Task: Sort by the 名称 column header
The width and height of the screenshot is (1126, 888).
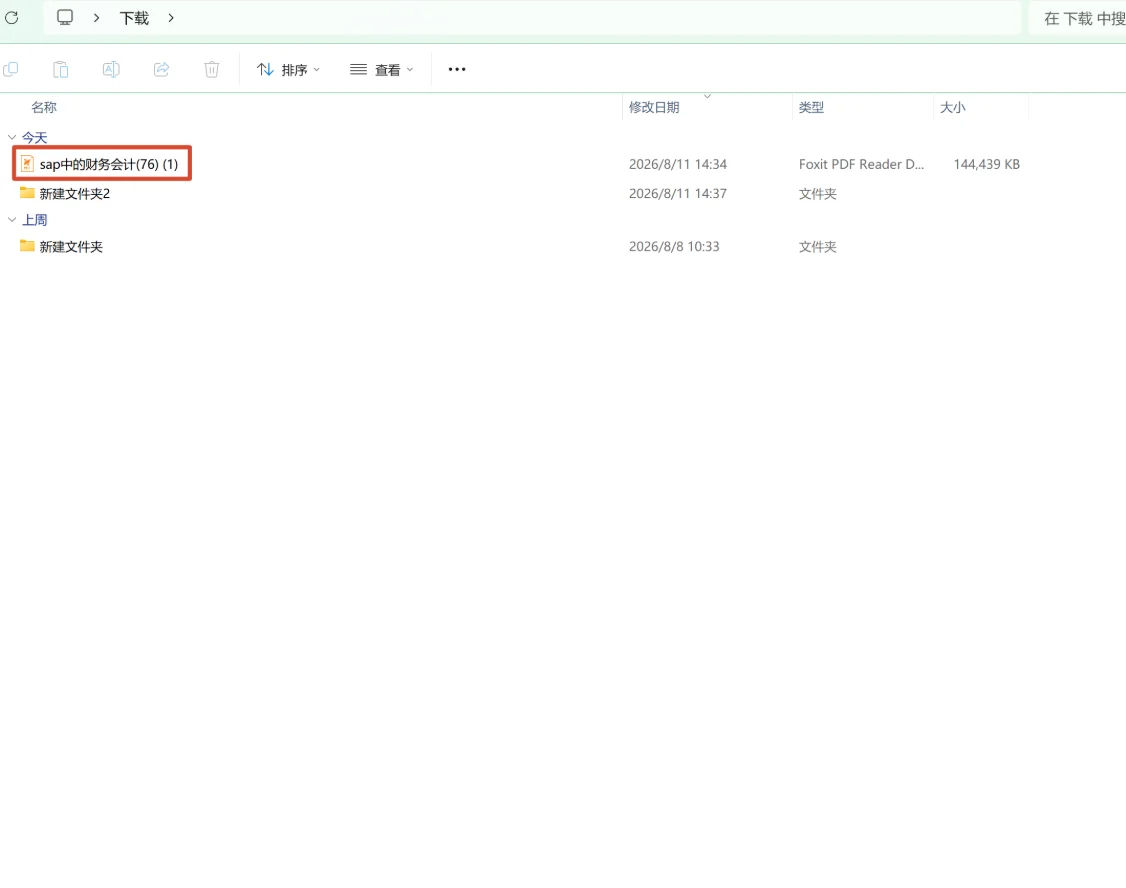Action: tap(44, 107)
